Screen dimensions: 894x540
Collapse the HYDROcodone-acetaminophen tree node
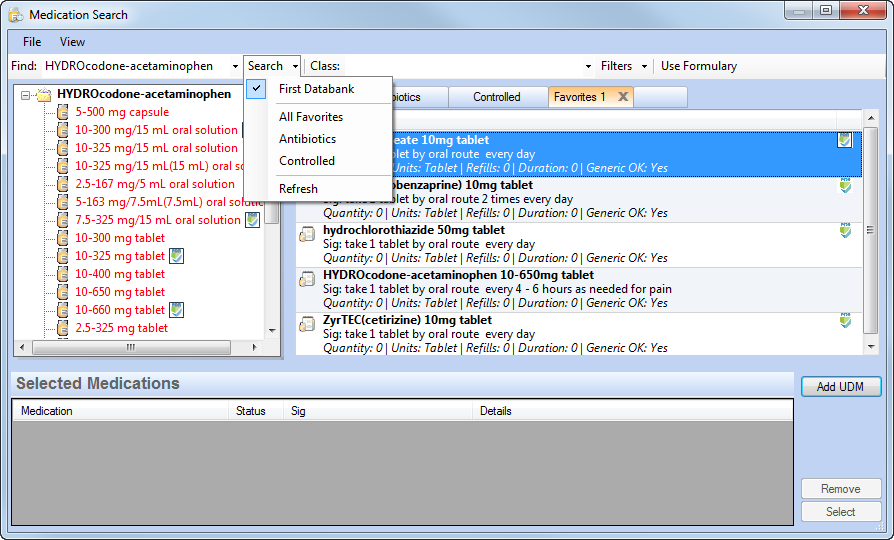pos(26,95)
